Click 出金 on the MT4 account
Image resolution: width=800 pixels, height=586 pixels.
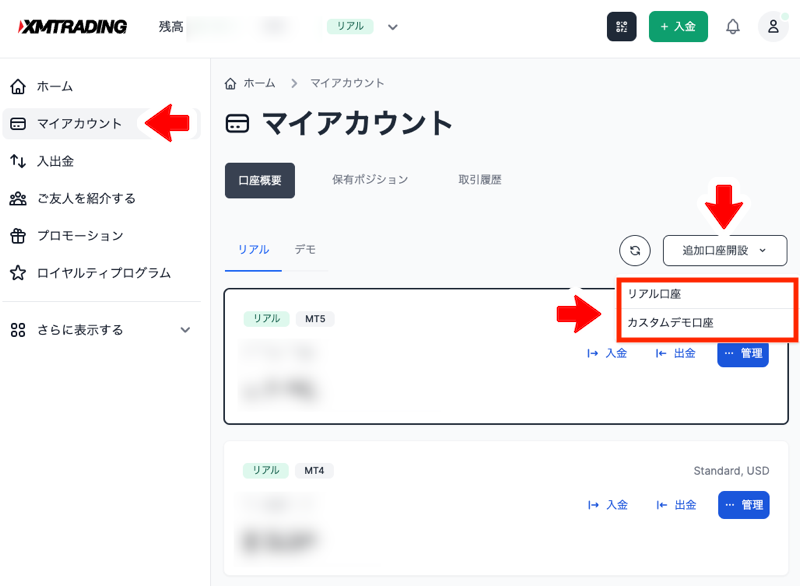tap(676, 505)
